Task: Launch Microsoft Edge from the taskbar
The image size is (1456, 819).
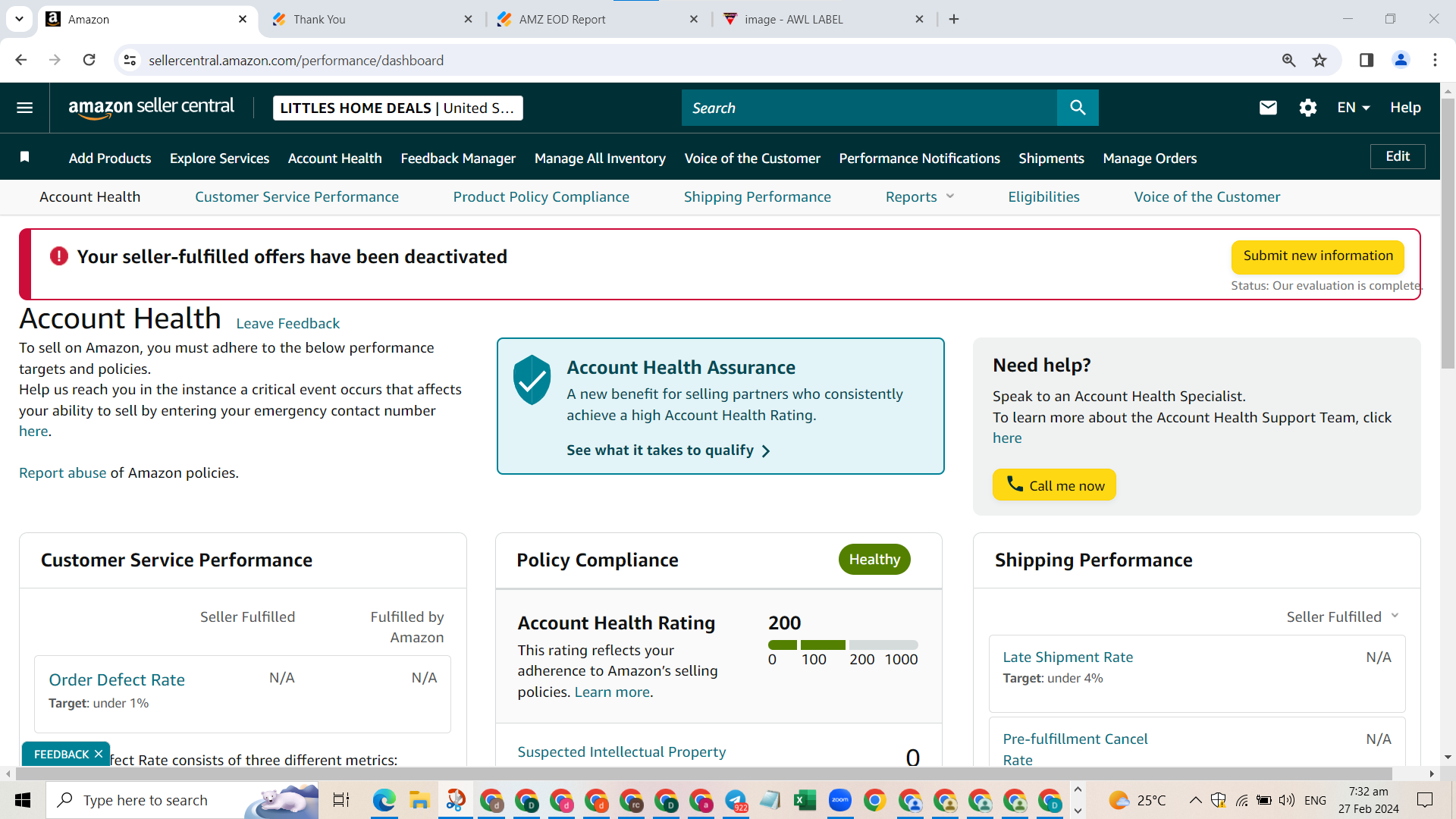Action: tap(384, 800)
